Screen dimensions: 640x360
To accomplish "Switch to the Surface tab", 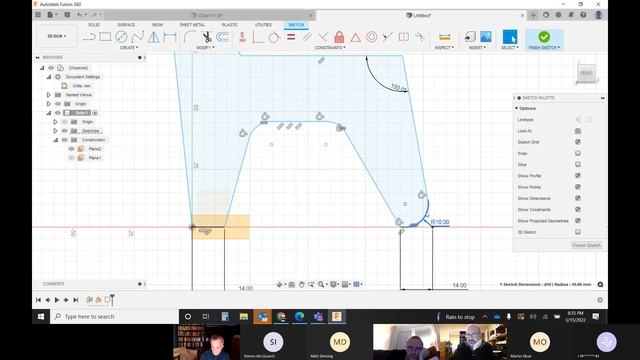I will [x=126, y=25].
